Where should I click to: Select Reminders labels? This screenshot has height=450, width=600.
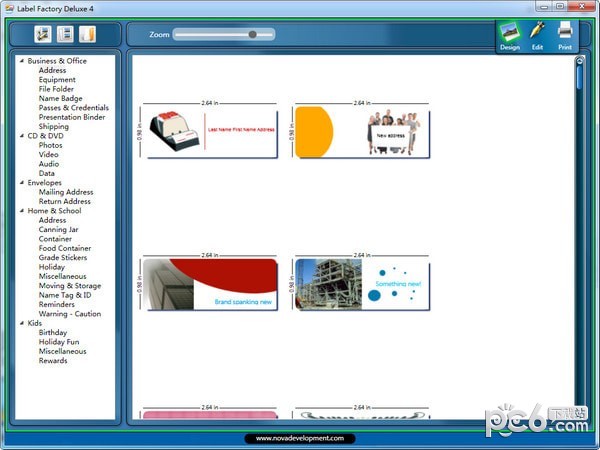57,305
